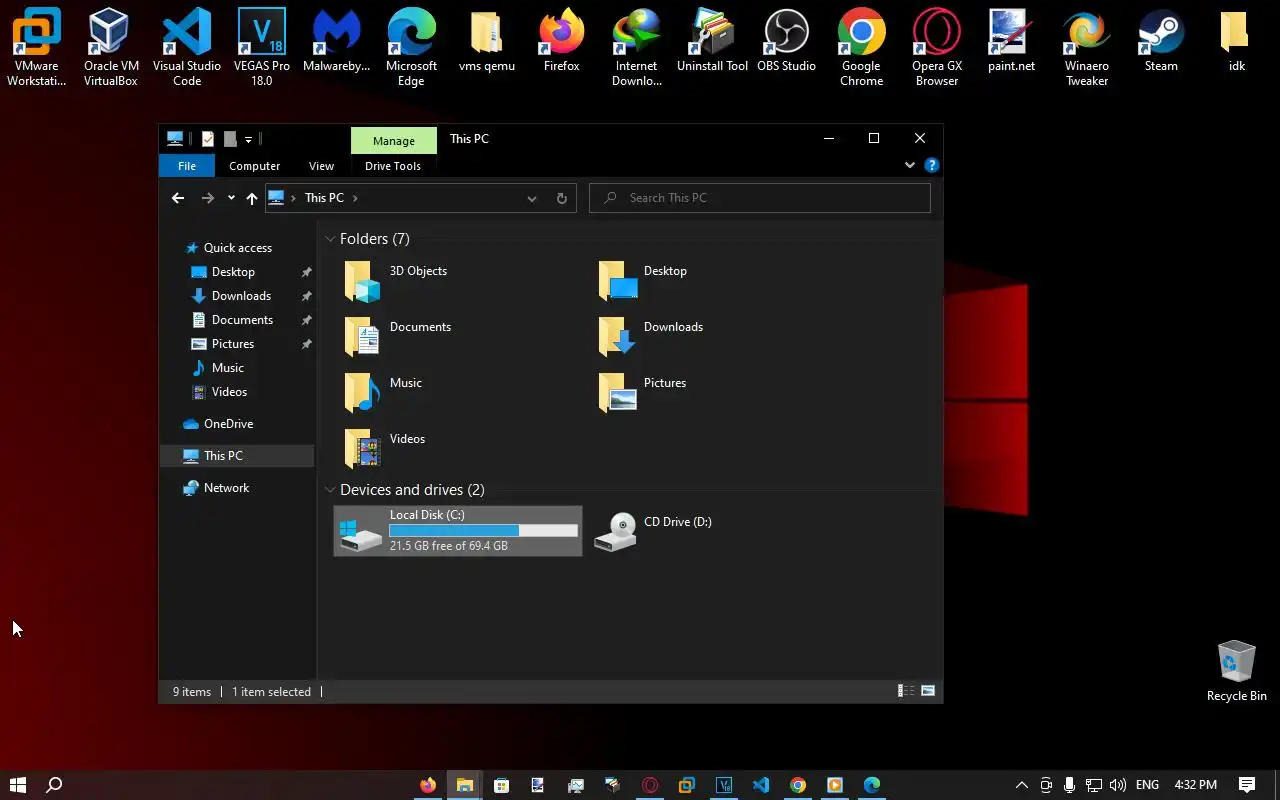Open the Drive Tools ribbon tab

click(x=393, y=166)
